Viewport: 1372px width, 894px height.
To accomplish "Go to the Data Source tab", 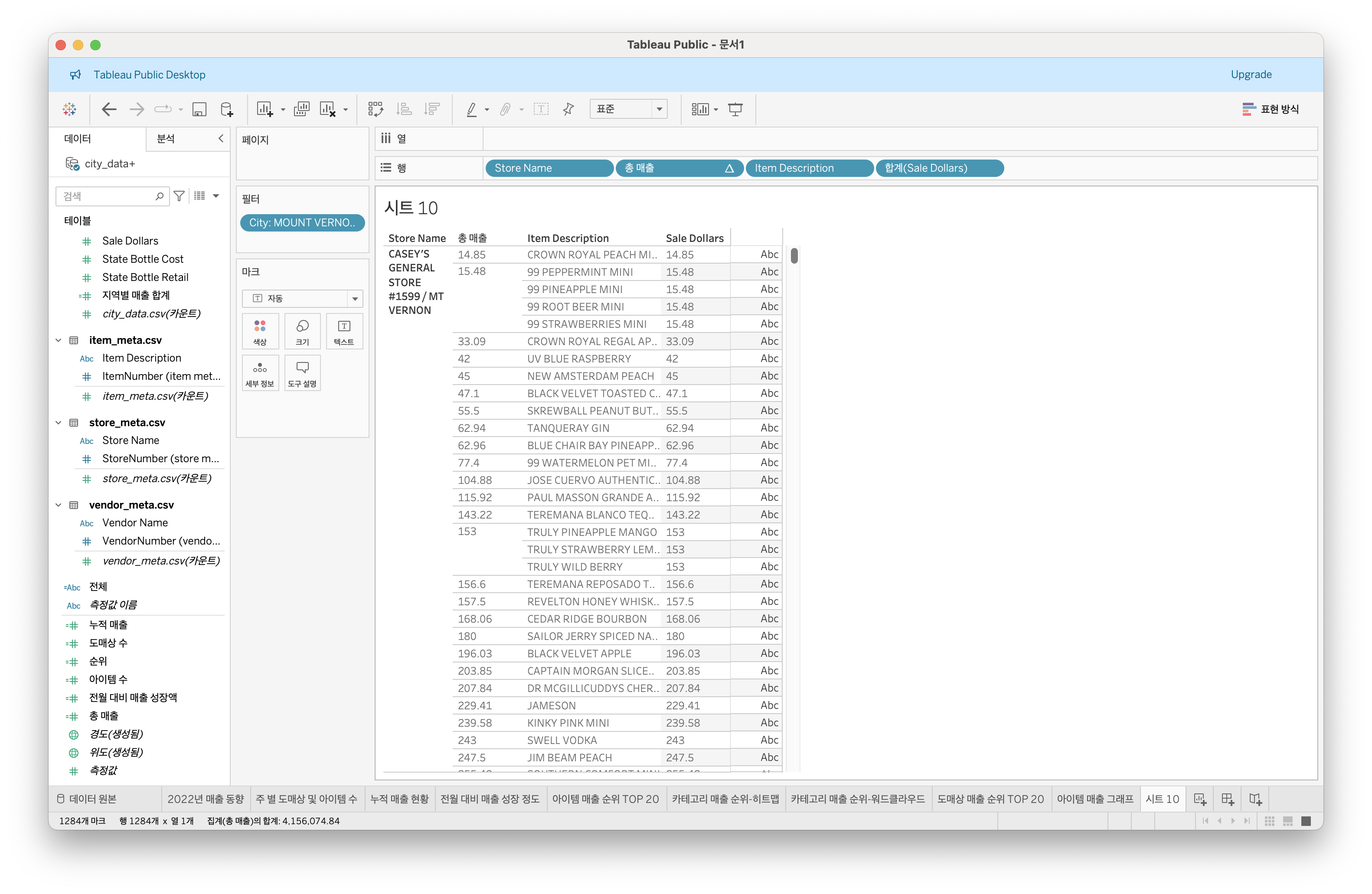I will (86, 799).
